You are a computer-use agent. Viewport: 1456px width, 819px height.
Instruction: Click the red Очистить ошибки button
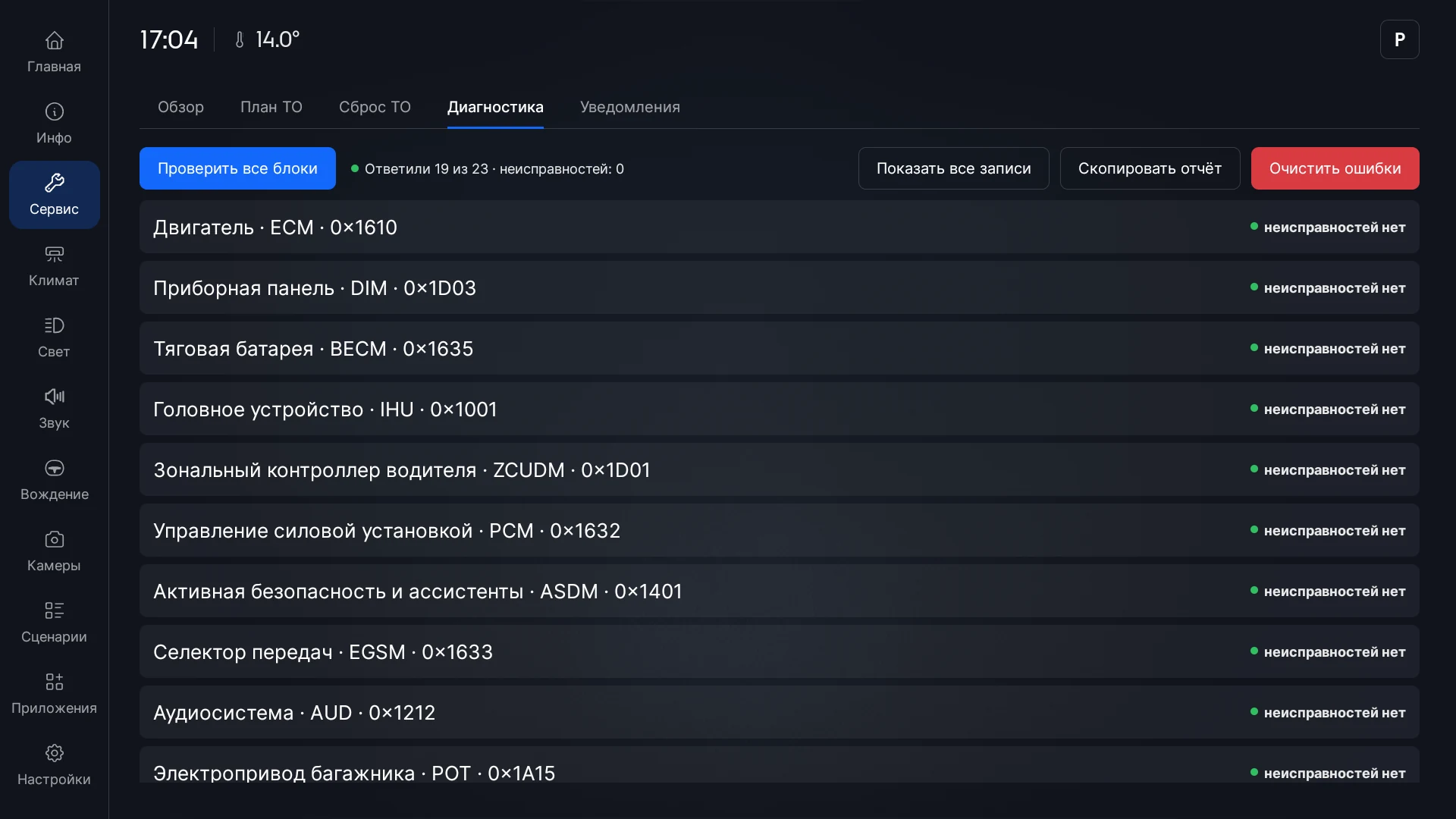[1335, 168]
